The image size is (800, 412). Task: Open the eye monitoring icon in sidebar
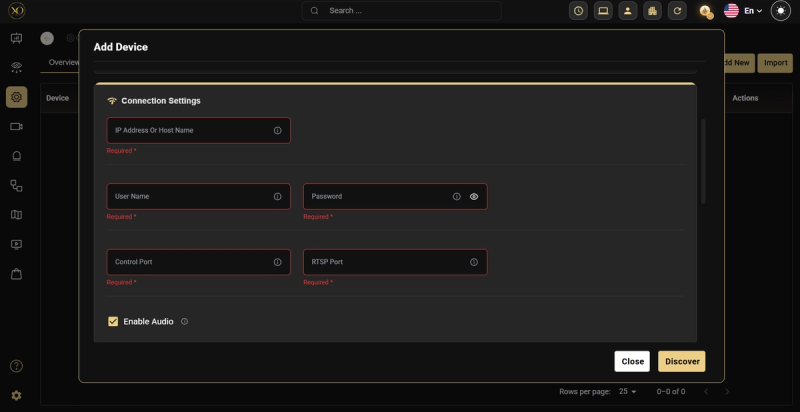point(16,67)
